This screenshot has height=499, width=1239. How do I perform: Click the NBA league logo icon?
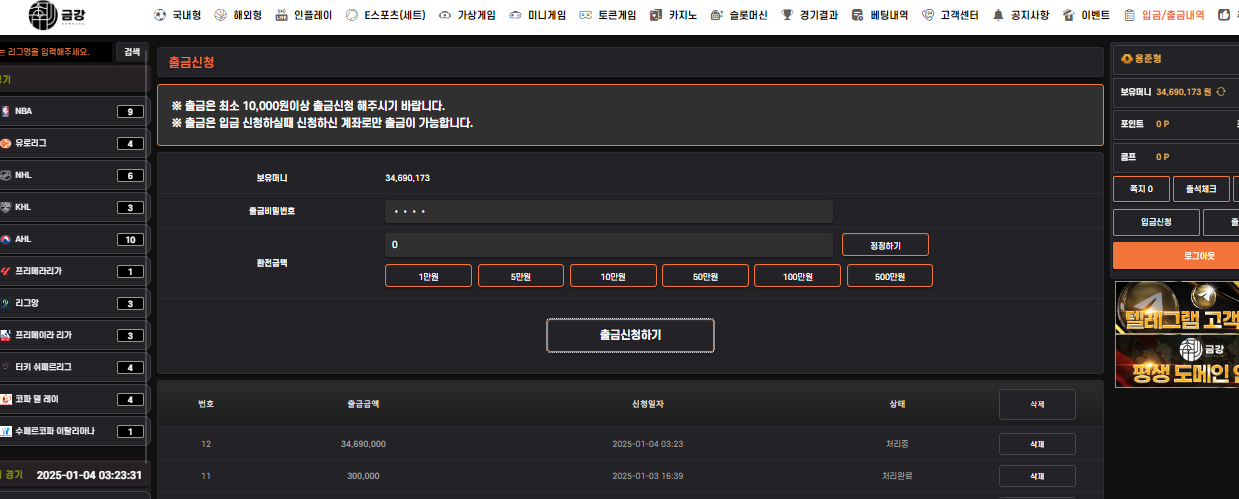[6, 111]
